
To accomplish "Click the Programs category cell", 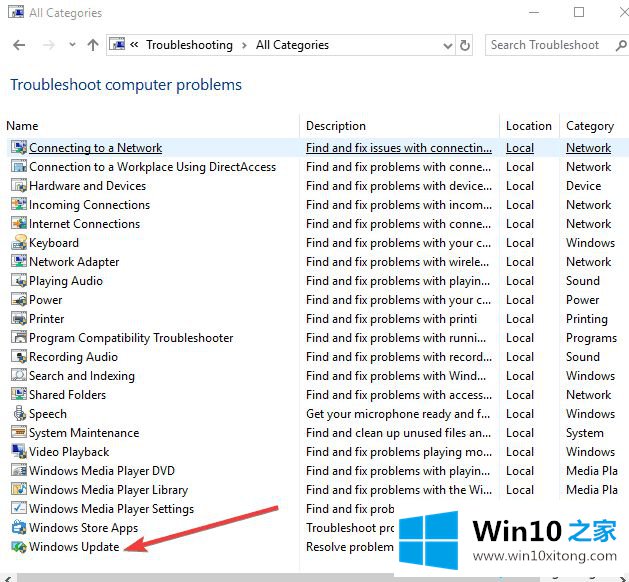I will 591,338.
